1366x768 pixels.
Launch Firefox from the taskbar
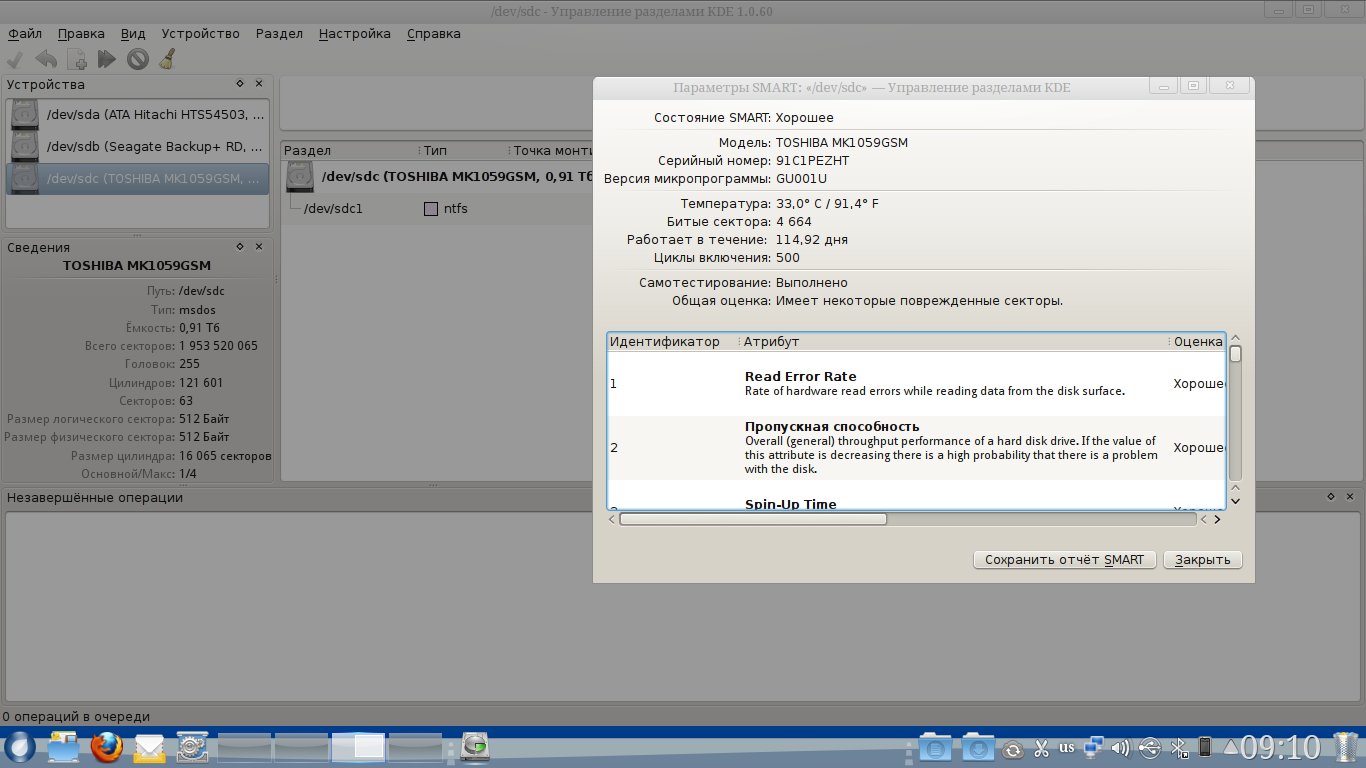point(106,748)
